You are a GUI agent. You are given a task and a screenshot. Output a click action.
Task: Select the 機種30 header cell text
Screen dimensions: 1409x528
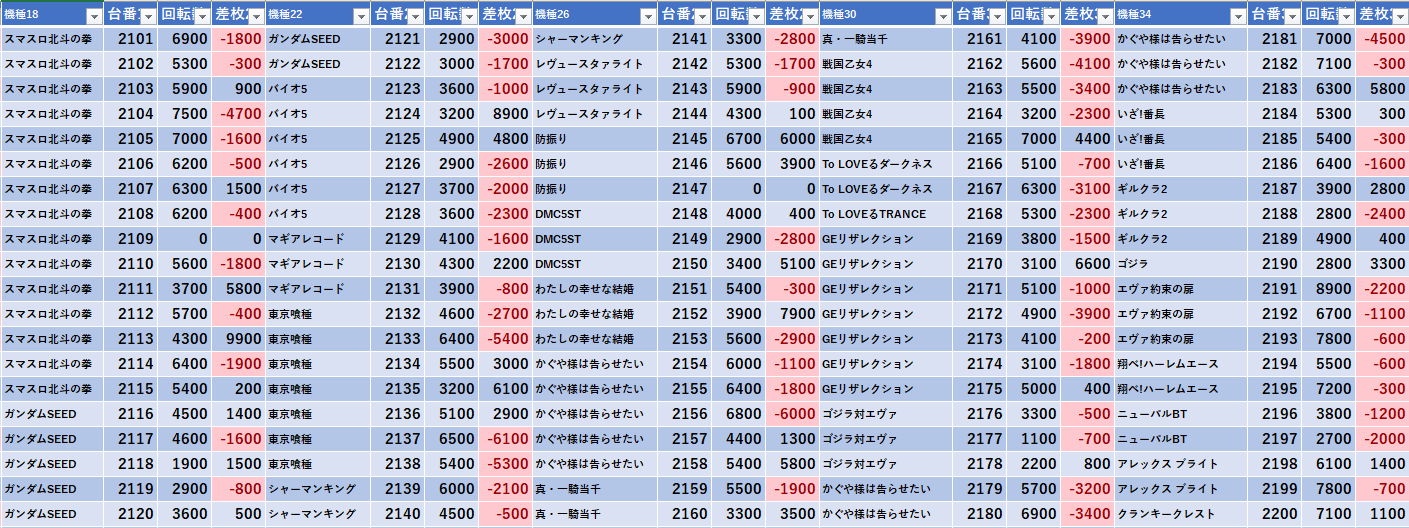coord(840,14)
